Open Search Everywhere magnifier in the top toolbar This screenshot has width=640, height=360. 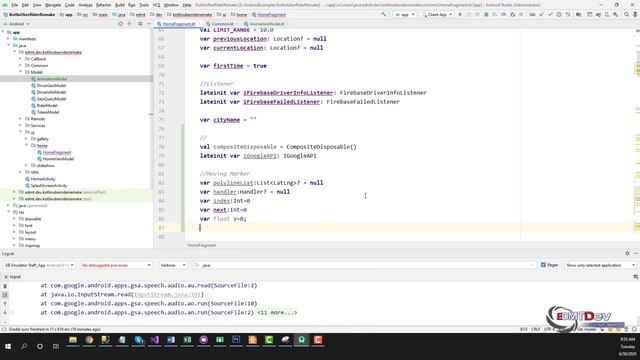(627, 15)
